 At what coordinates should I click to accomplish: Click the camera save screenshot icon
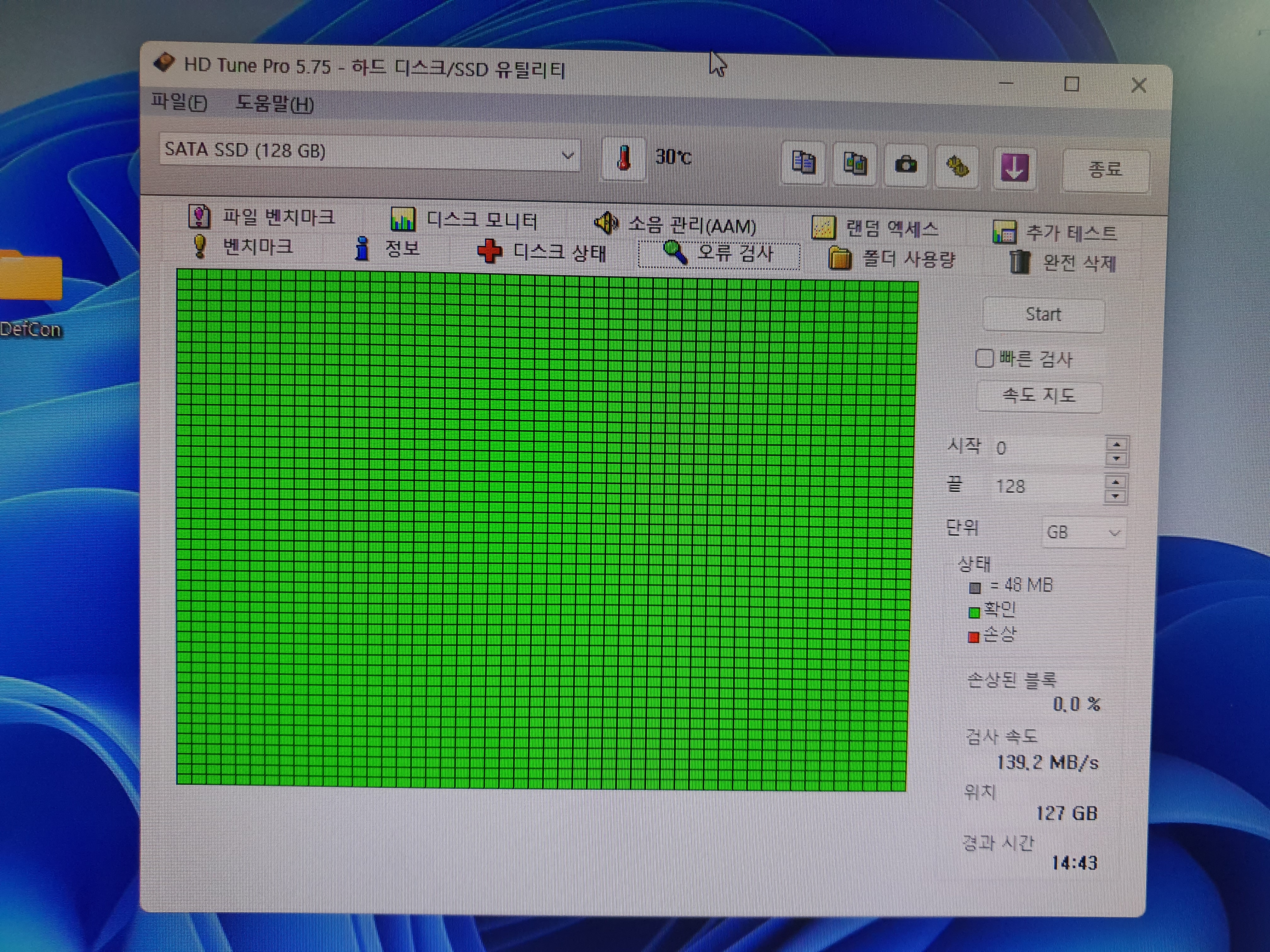(906, 166)
